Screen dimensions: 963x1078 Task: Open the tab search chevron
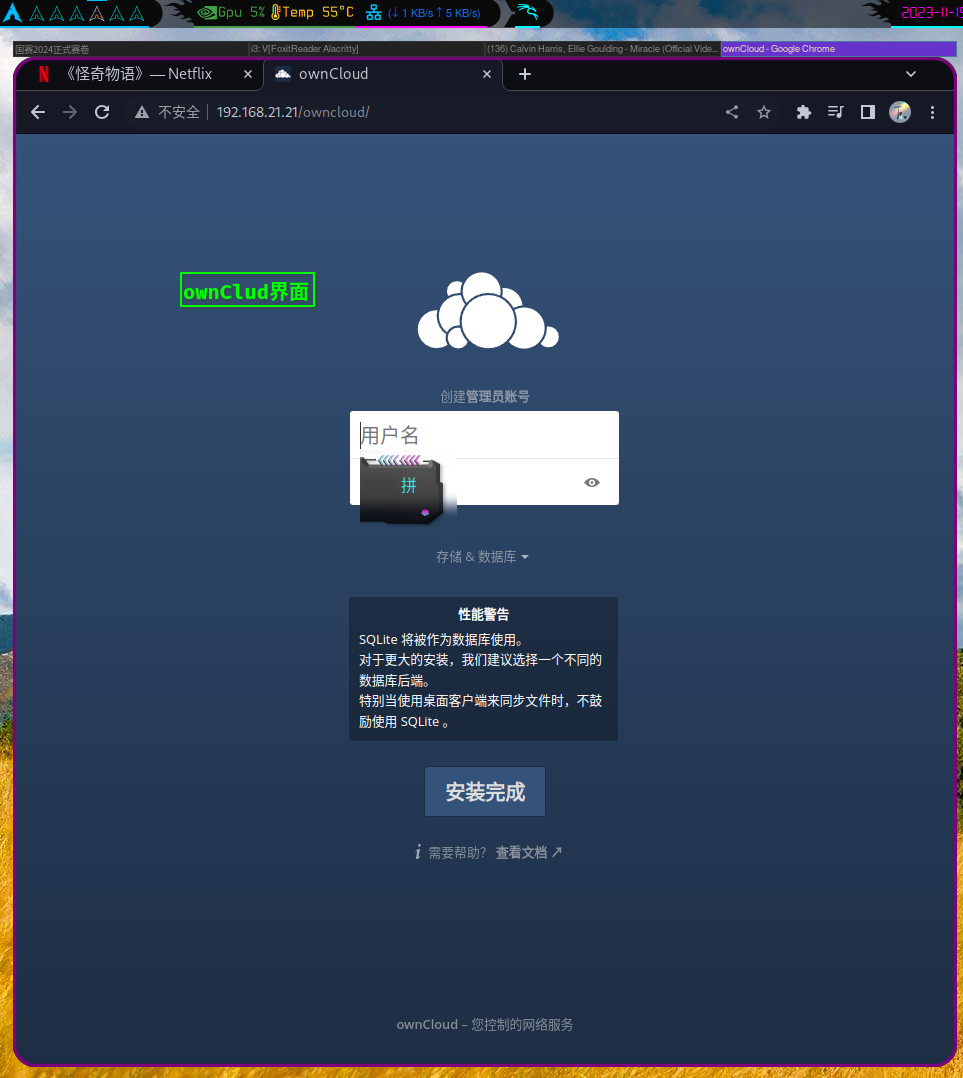(911, 74)
